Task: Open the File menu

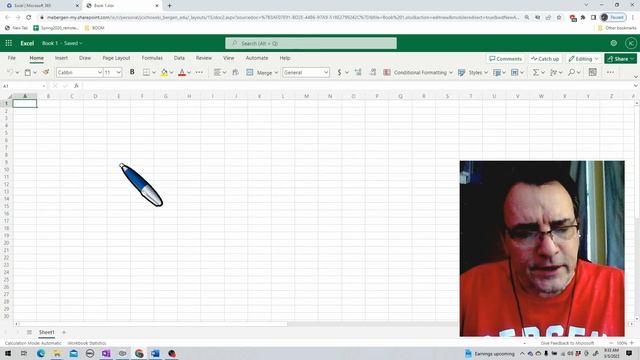Action: tap(12, 58)
